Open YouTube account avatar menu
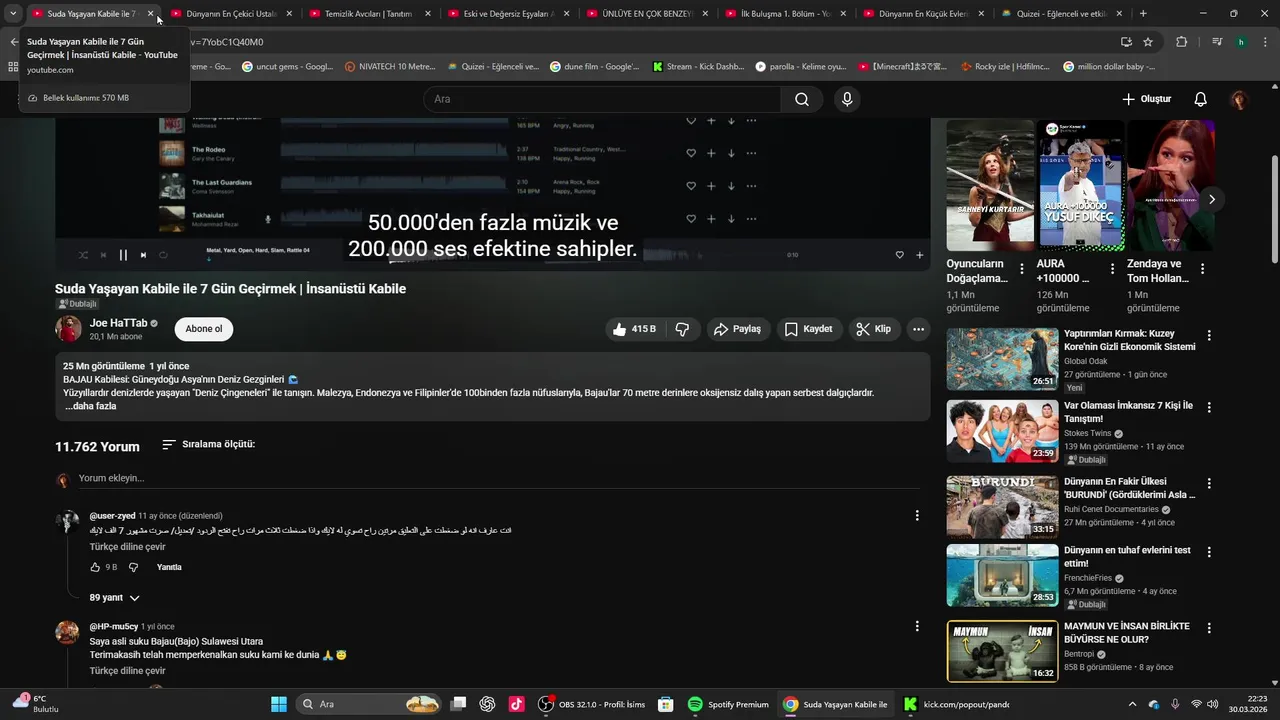Viewport: 1280px width, 720px height. 1239,99
